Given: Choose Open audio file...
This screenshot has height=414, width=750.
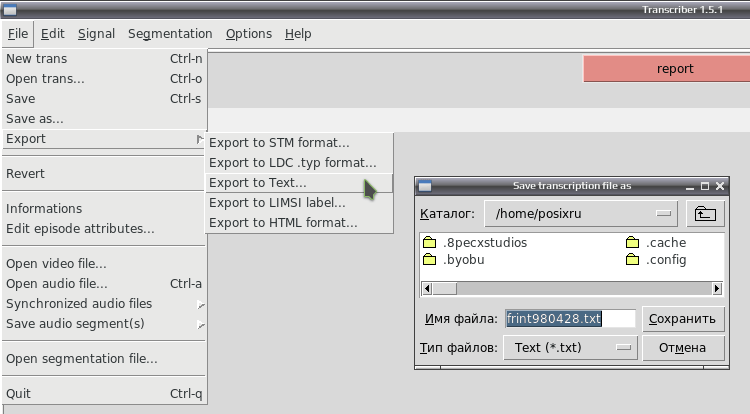Looking at the screenshot, I should click(x=104, y=284).
